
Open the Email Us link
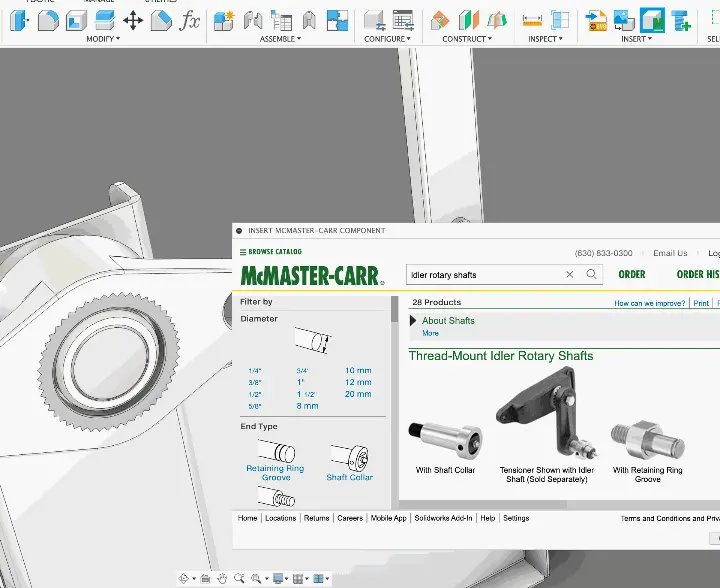[x=670, y=253]
